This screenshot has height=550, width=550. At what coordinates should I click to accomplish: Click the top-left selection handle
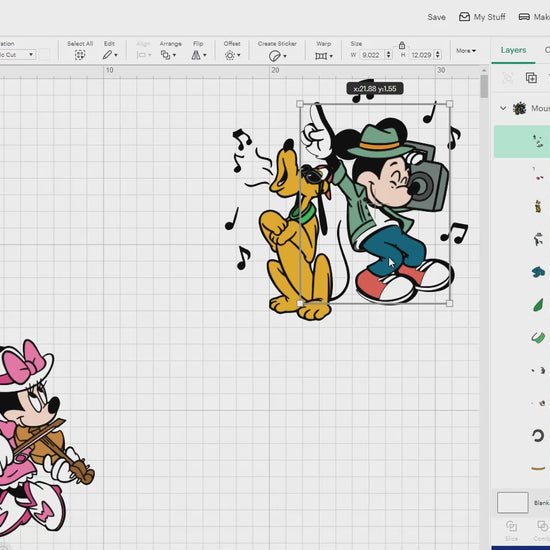point(300,104)
